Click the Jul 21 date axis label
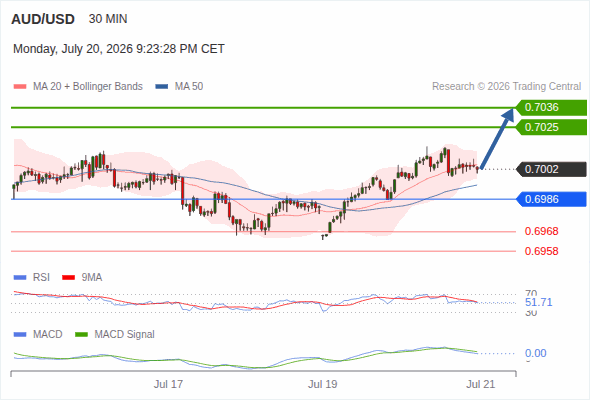The image size is (590, 400). pyautogui.click(x=481, y=384)
